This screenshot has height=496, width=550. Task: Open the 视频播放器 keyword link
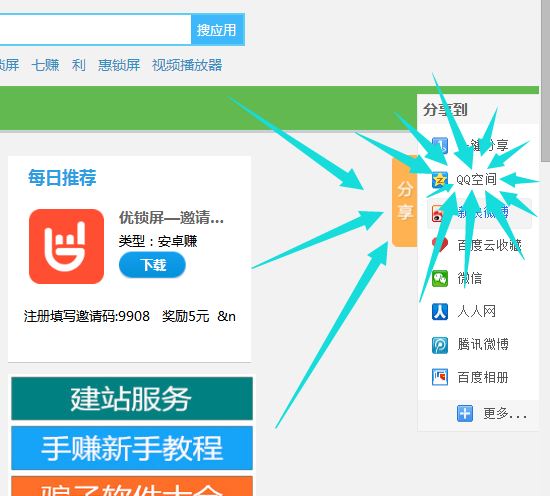click(x=187, y=65)
